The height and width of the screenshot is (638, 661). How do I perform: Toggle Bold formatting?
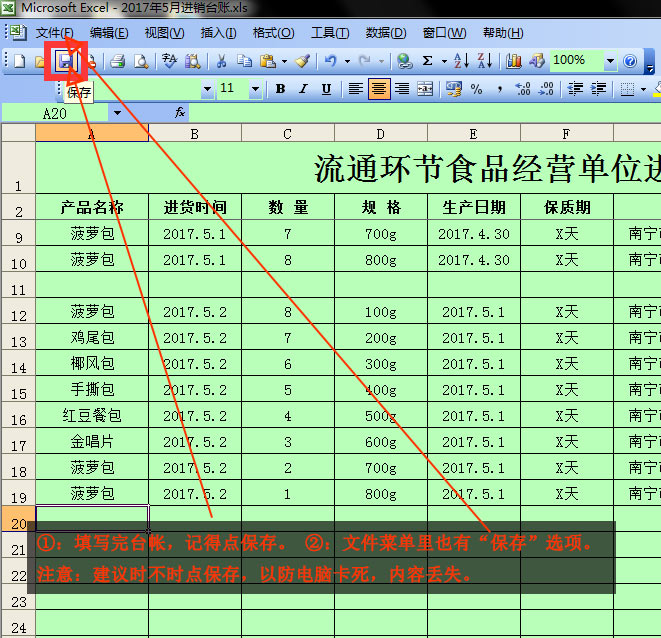tap(280, 89)
